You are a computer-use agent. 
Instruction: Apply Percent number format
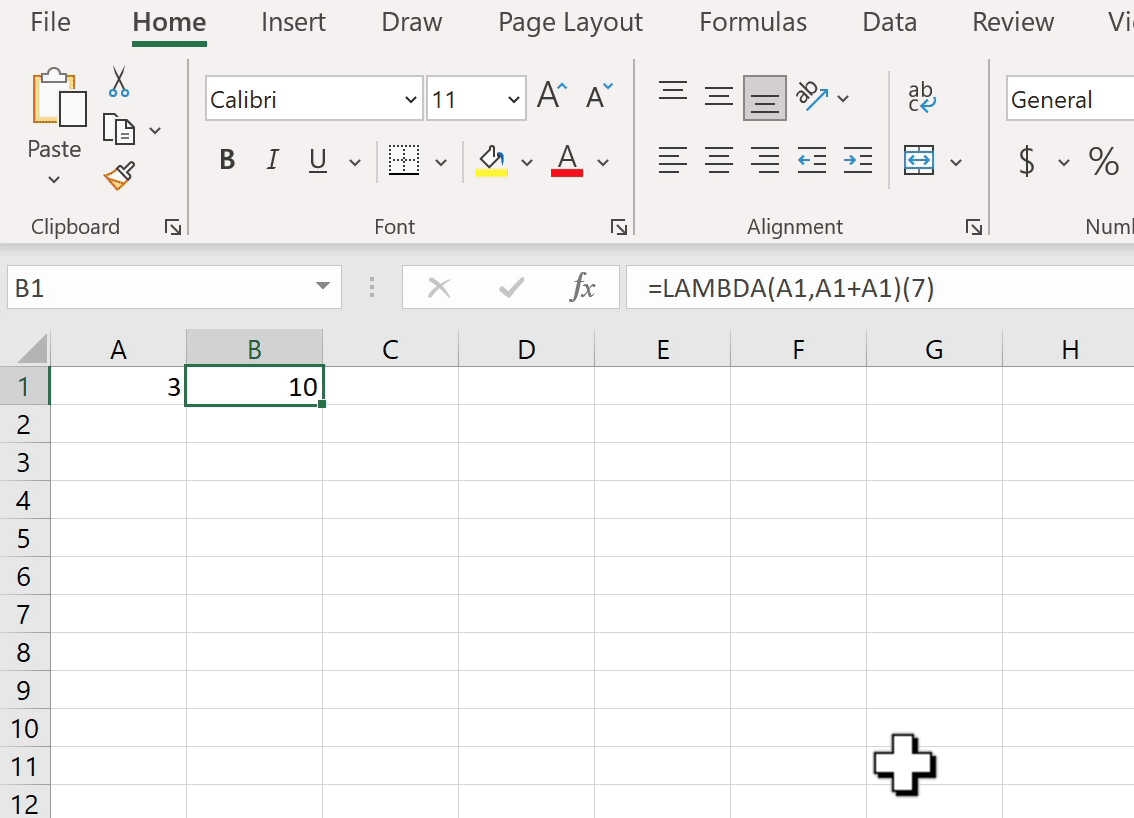click(1103, 161)
